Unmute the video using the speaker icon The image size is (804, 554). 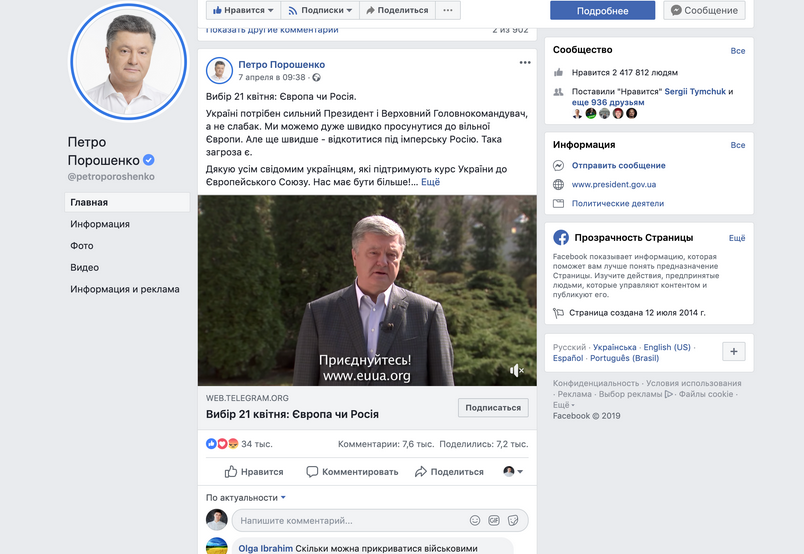516,371
